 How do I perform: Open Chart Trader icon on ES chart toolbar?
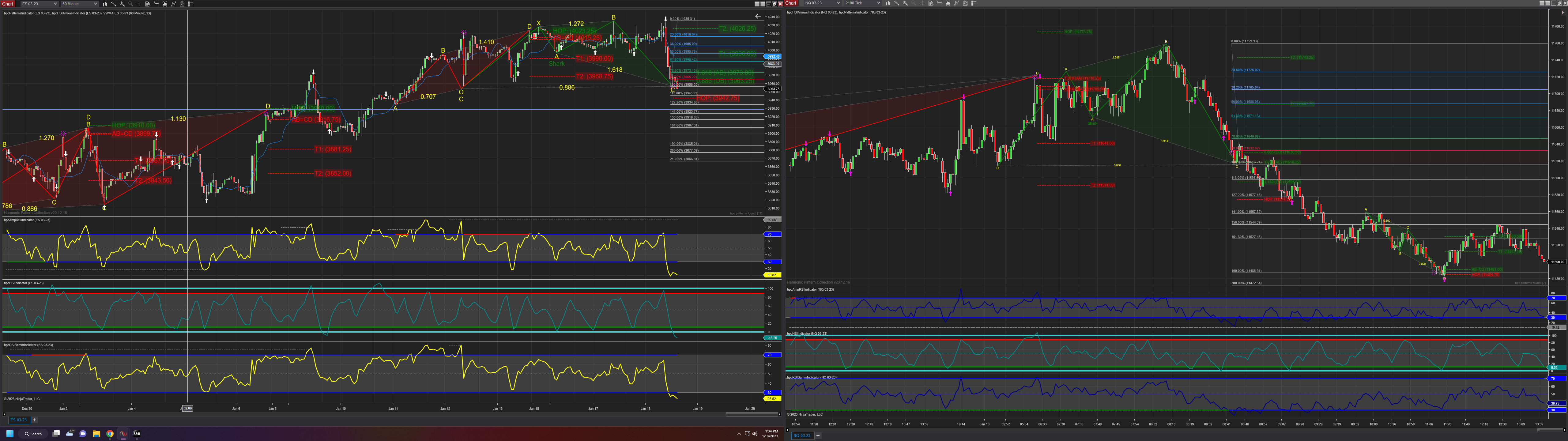(156, 4)
